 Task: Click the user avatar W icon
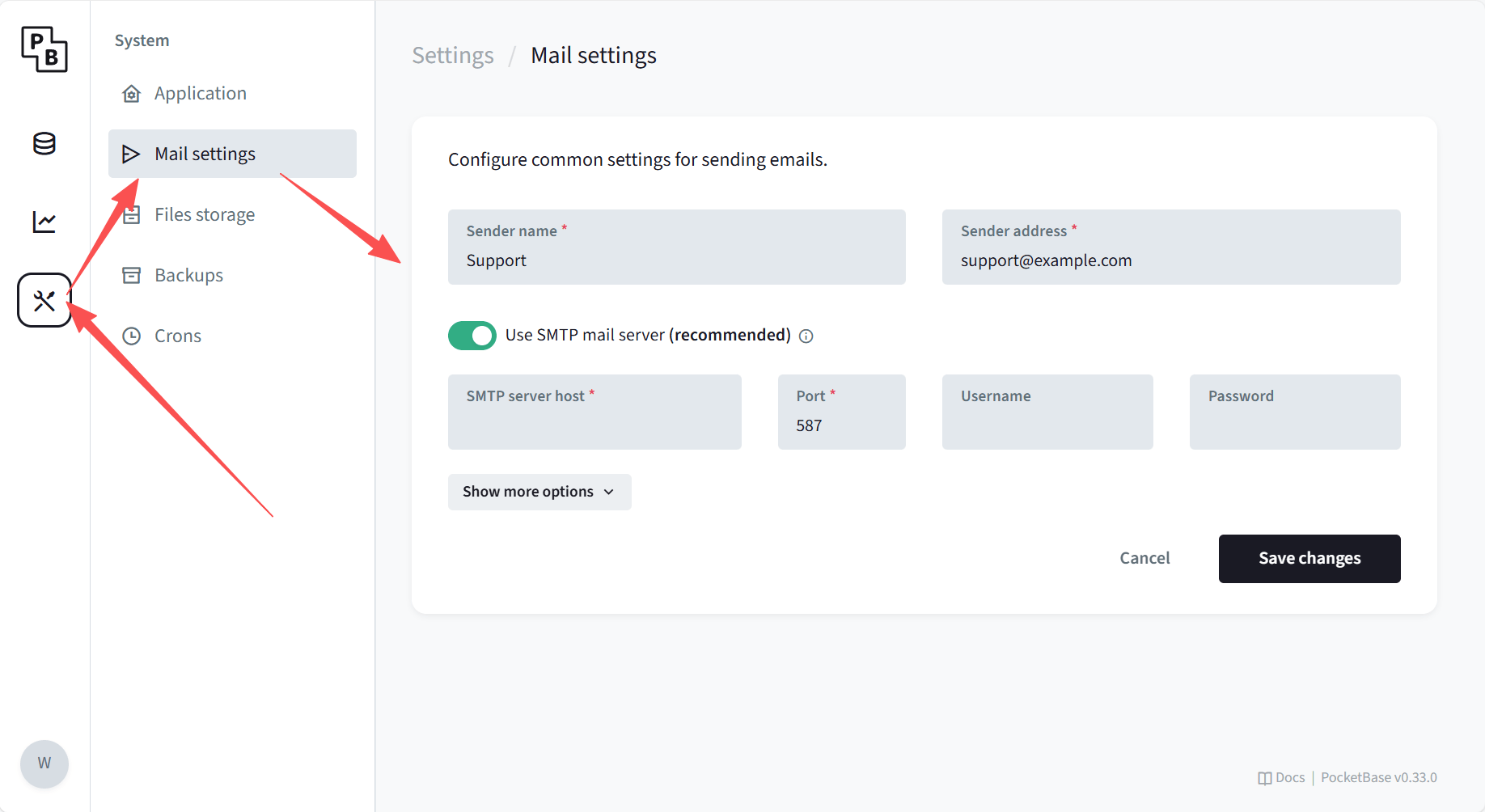[44, 763]
